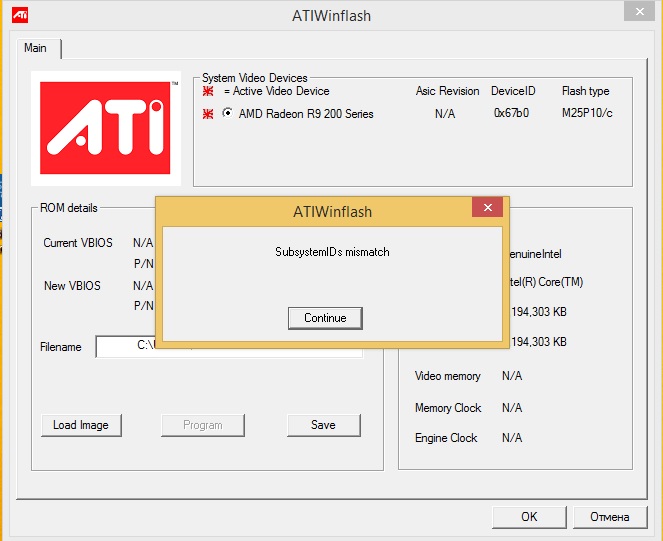This screenshot has width=663, height=541.
Task: Close the main ATIWinflash window
Action: [640, 11]
